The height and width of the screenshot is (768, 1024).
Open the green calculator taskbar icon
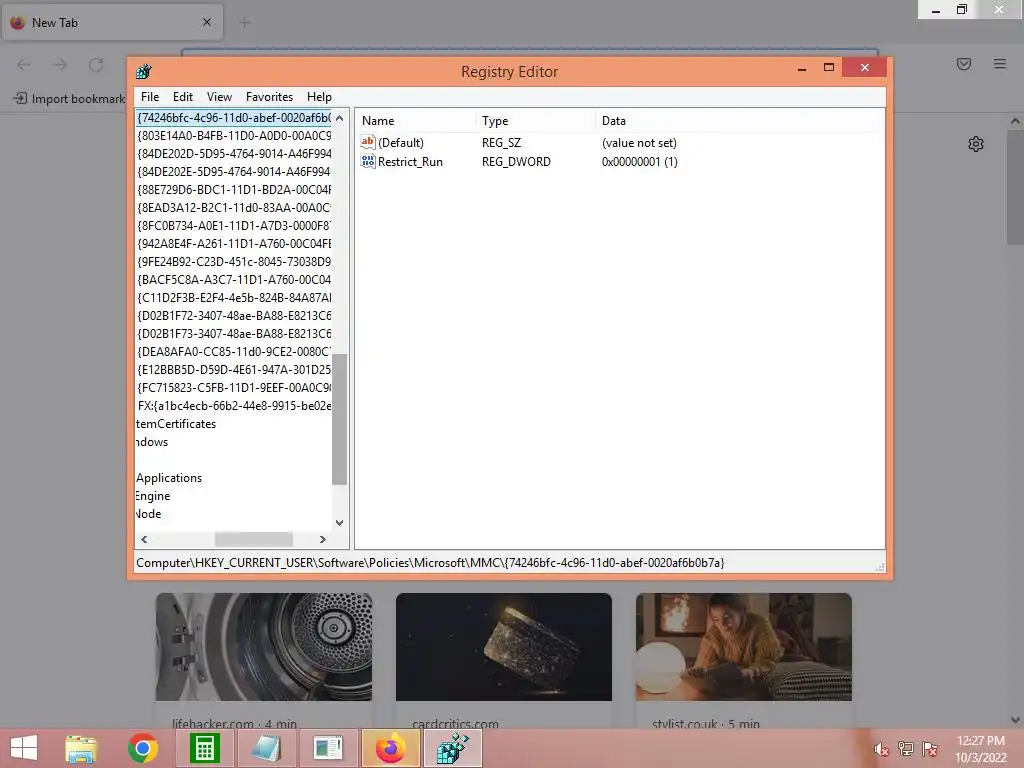tap(204, 748)
